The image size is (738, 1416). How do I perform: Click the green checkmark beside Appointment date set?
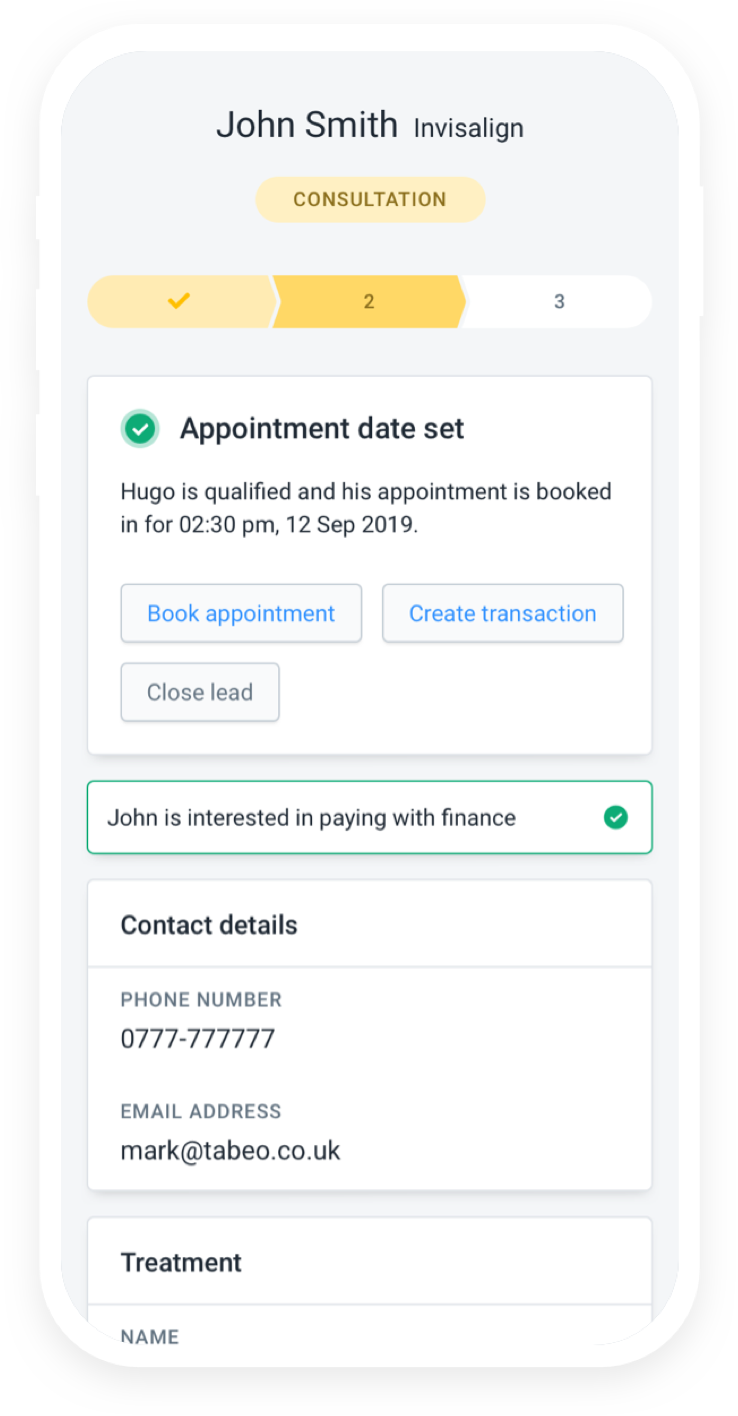141,430
